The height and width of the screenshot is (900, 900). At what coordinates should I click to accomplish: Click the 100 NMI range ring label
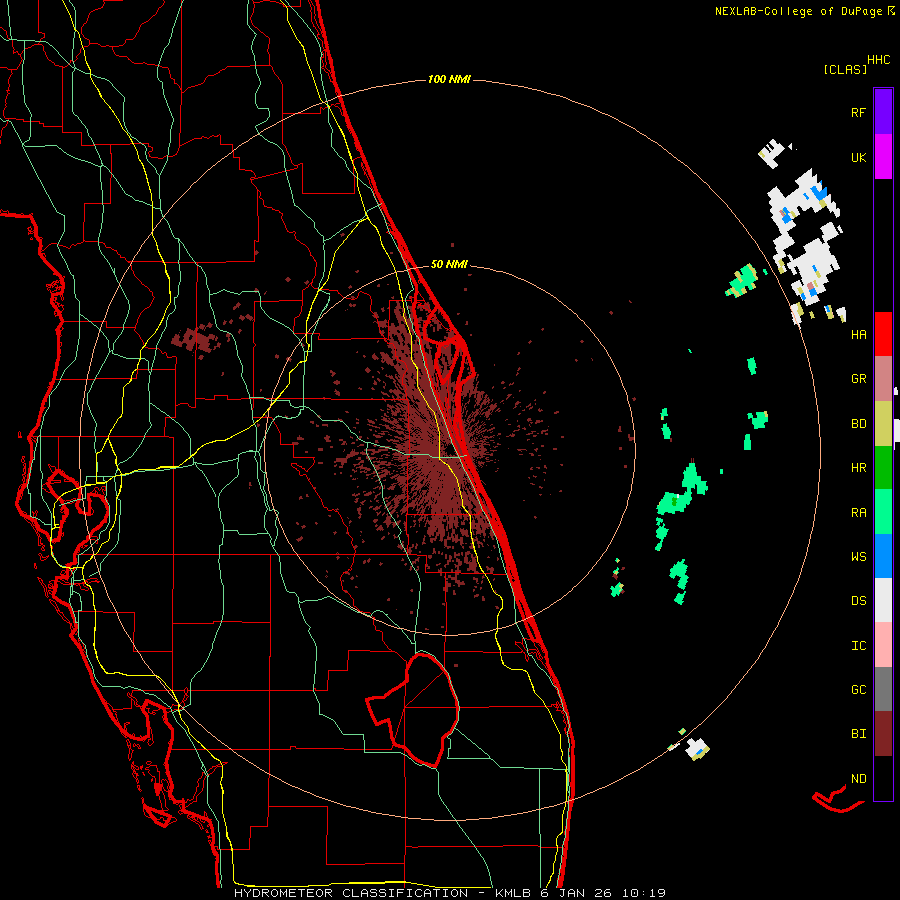449,79
